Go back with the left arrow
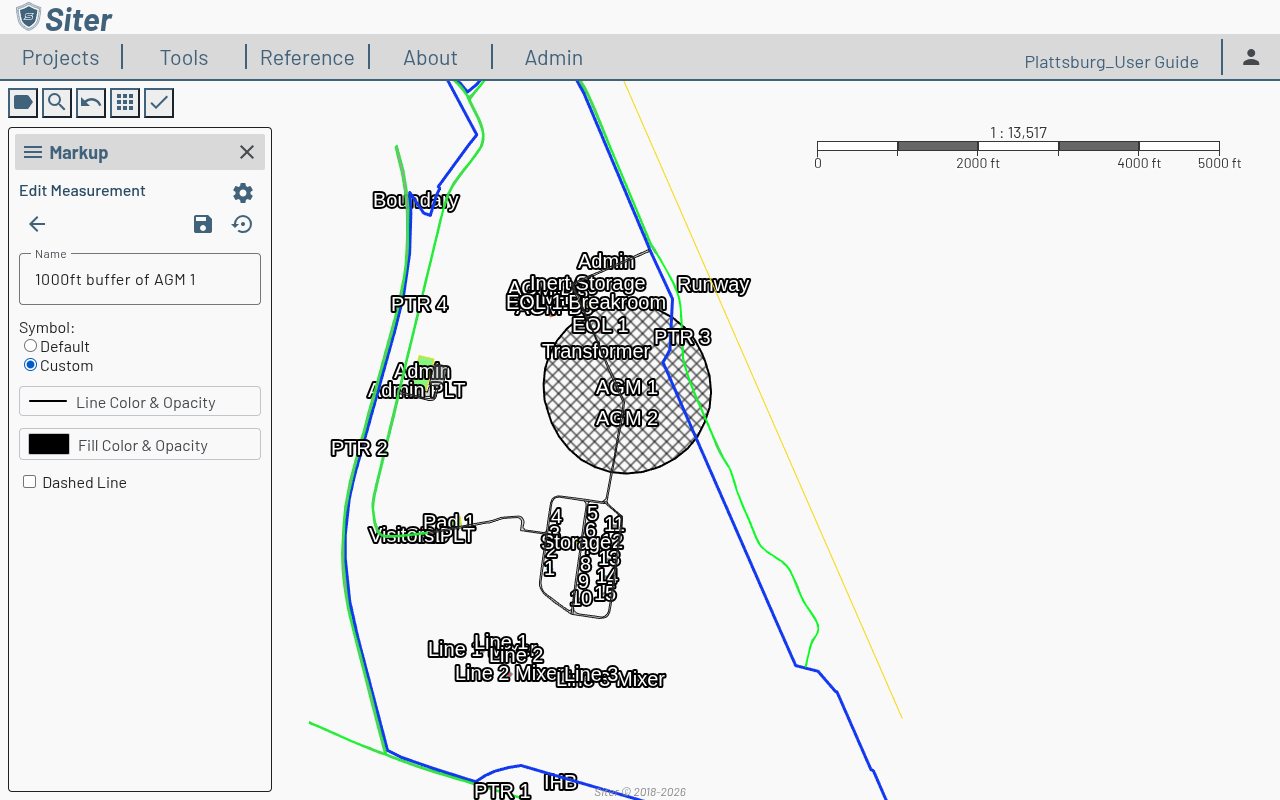Image resolution: width=1280 pixels, height=800 pixels. click(x=37, y=224)
